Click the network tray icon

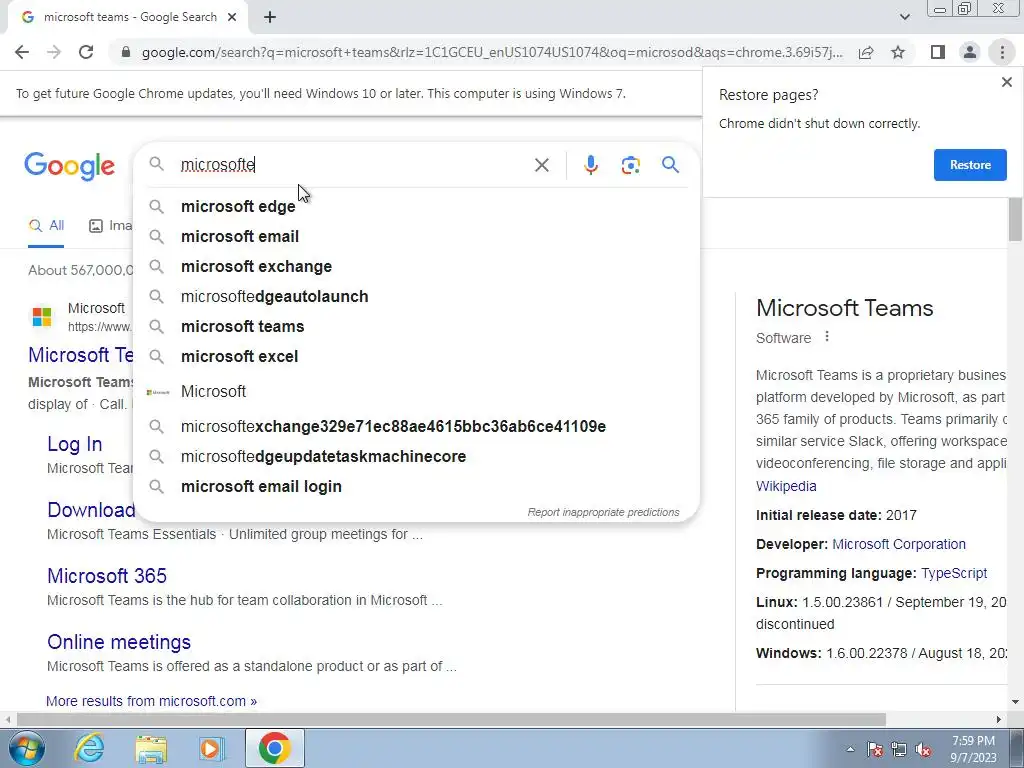pyautogui.click(x=899, y=749)
